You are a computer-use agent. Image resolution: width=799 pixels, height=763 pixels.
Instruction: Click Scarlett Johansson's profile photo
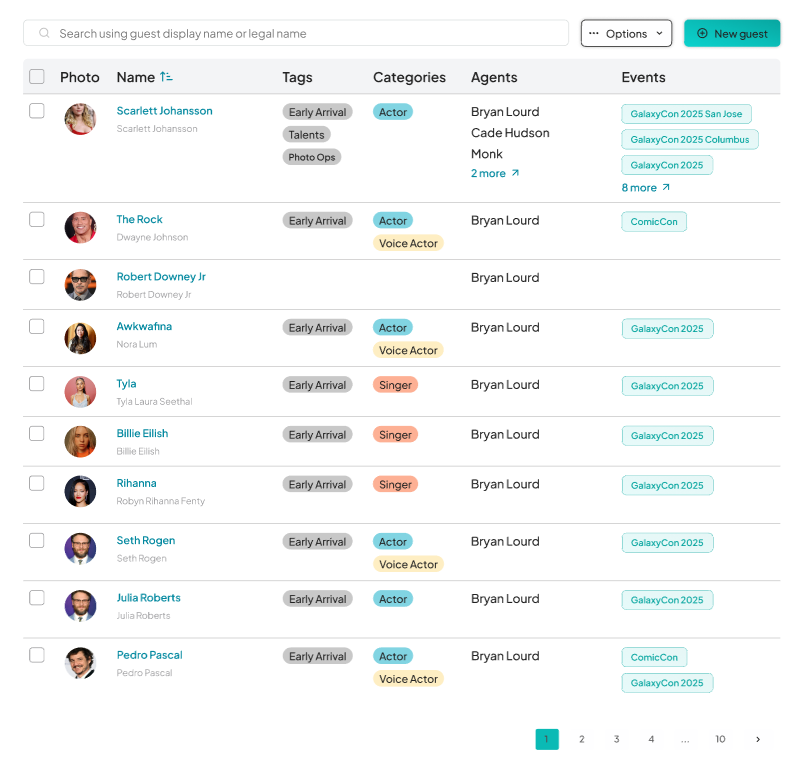[80, 119]
